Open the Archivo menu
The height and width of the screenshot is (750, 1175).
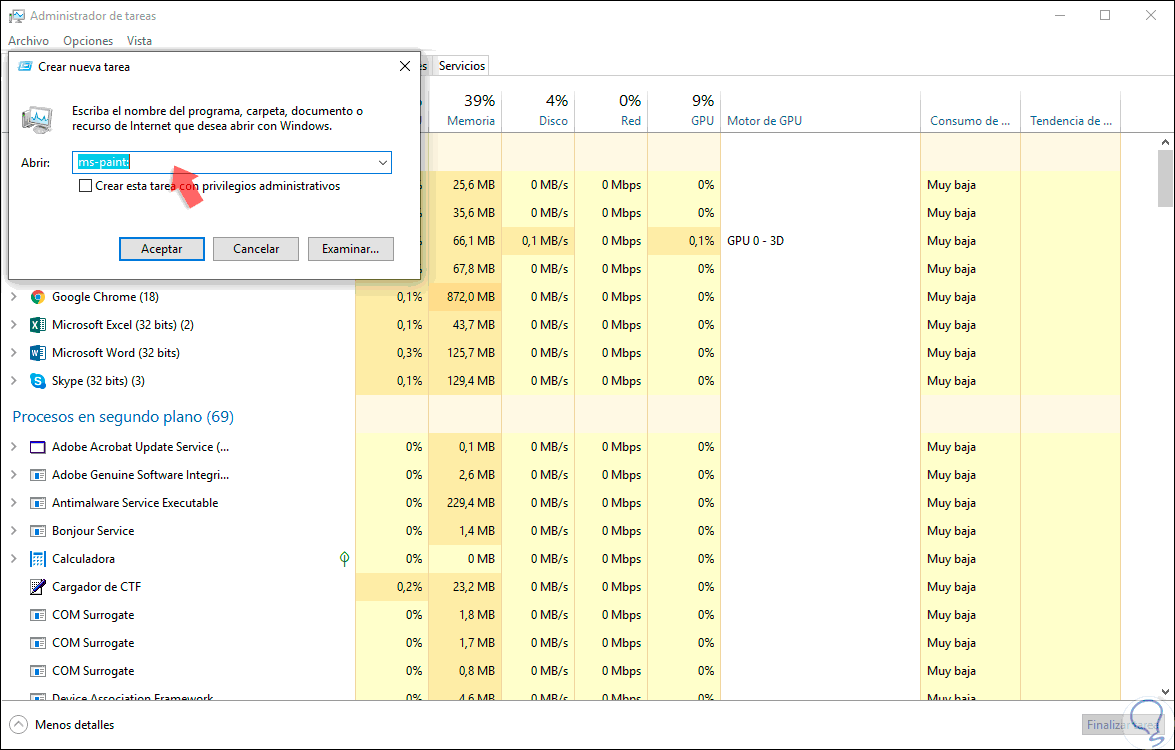click(x=28, y=41)
